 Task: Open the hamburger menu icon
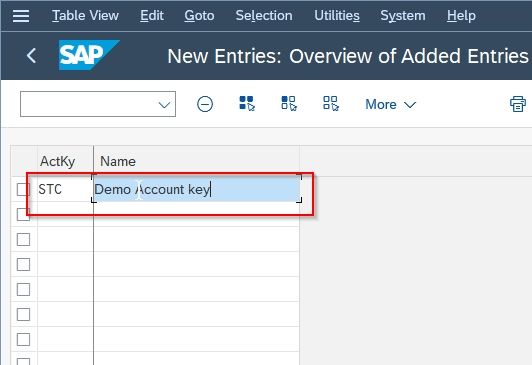21,16
